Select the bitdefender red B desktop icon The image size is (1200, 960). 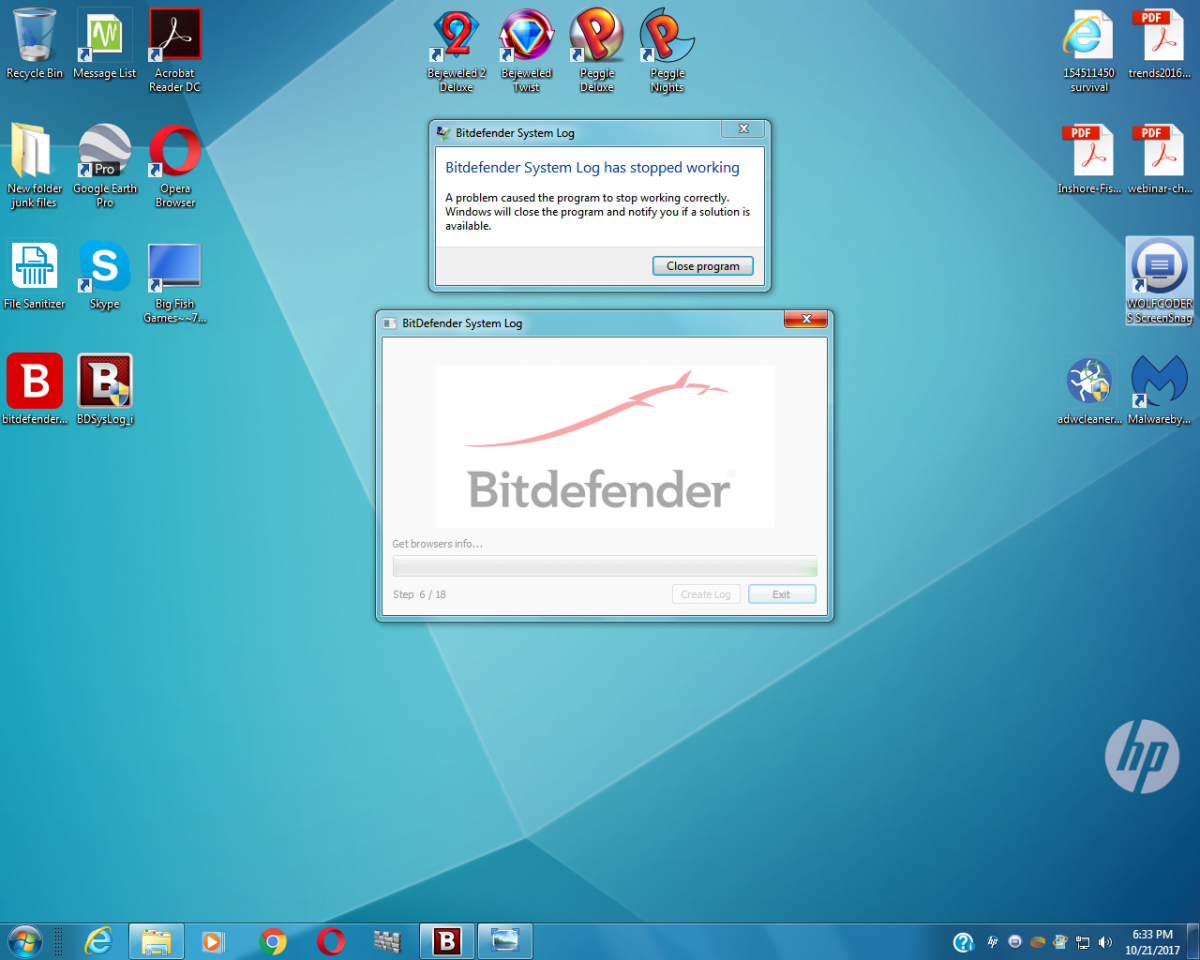pyautogui.click(x=34, y=390)
